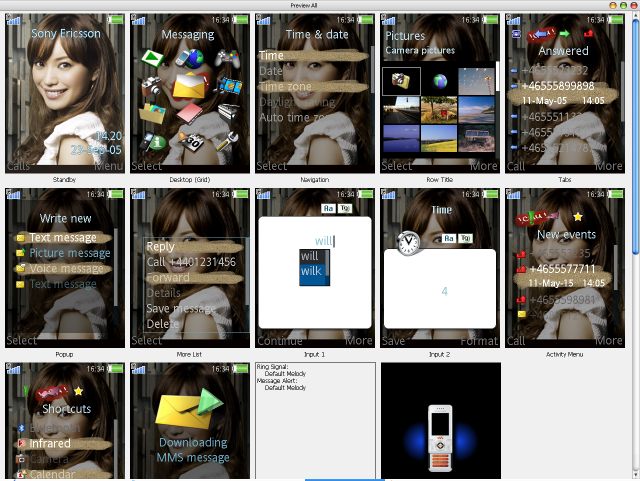640x481 pixels.
Task: Click the window's vertical scrollbar
Action: coord(636,245)
